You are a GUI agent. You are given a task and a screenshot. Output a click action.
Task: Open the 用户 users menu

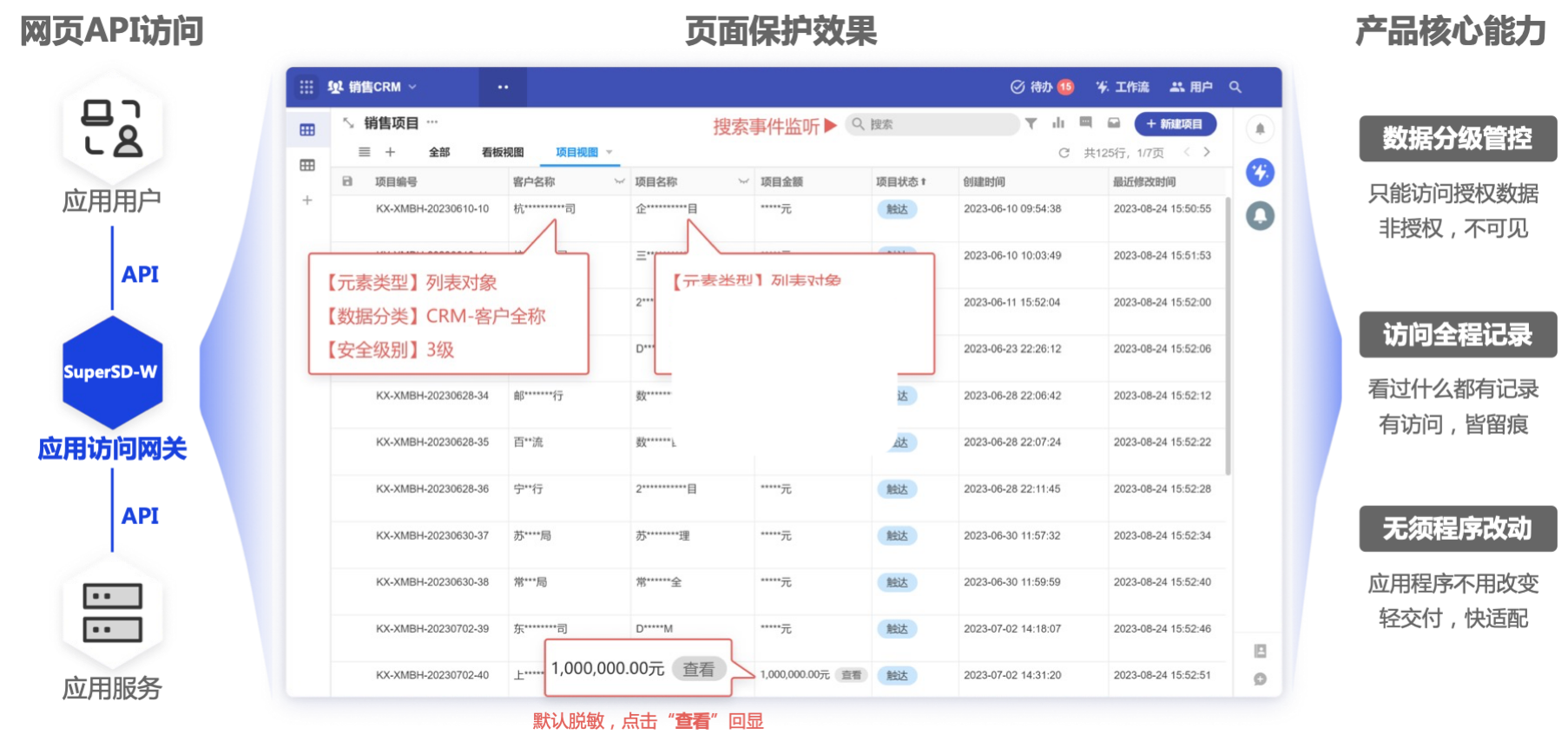[1191, 87]
